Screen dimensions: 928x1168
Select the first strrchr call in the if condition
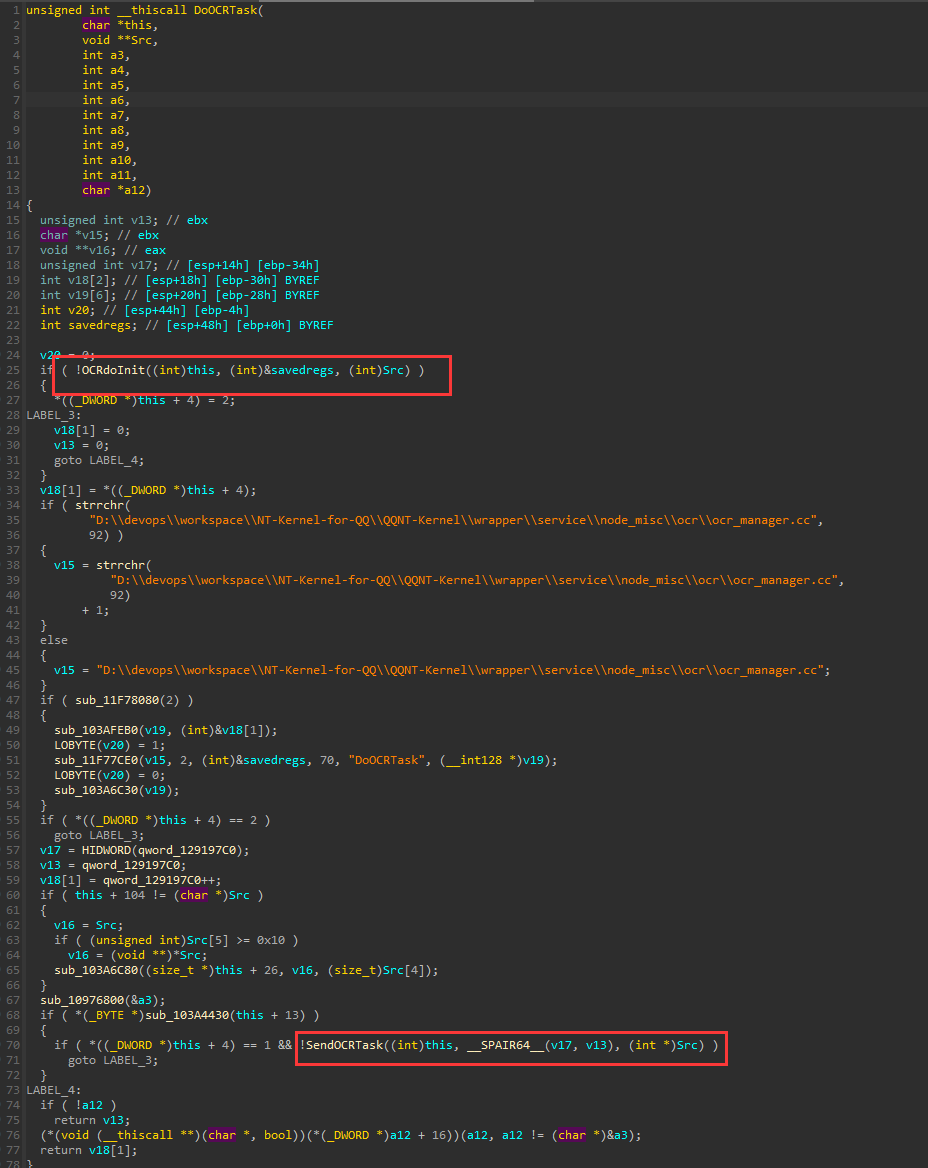tap(102, 505)
